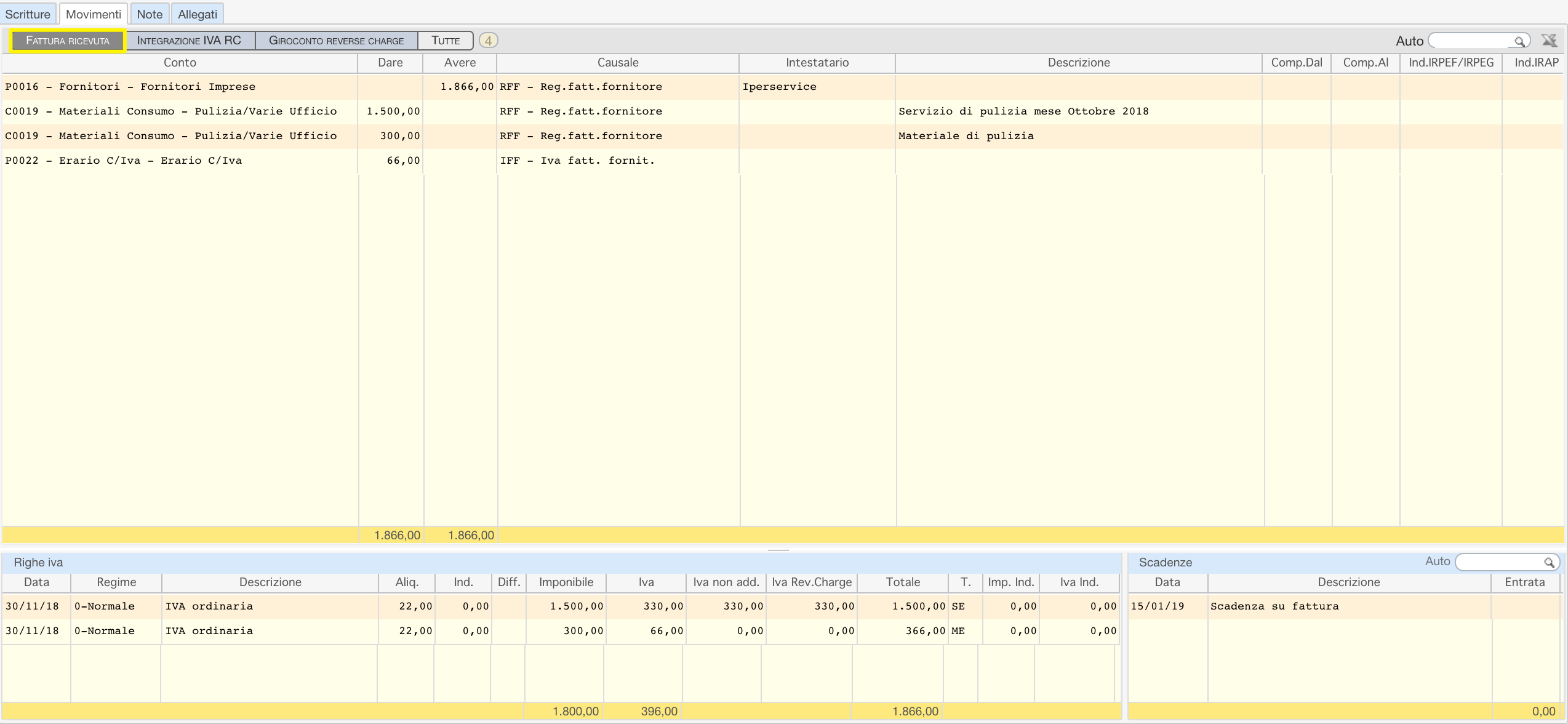The height and width of the screenshot is (724, 1568).
Task: Select the Movimenti tab
Action: [94, 14]
